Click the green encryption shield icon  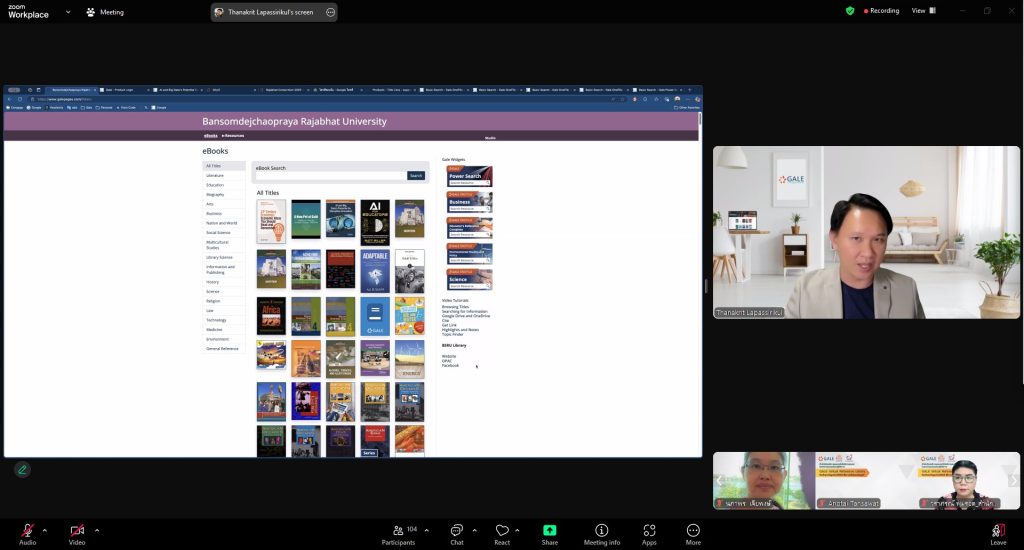click(850, 11)
